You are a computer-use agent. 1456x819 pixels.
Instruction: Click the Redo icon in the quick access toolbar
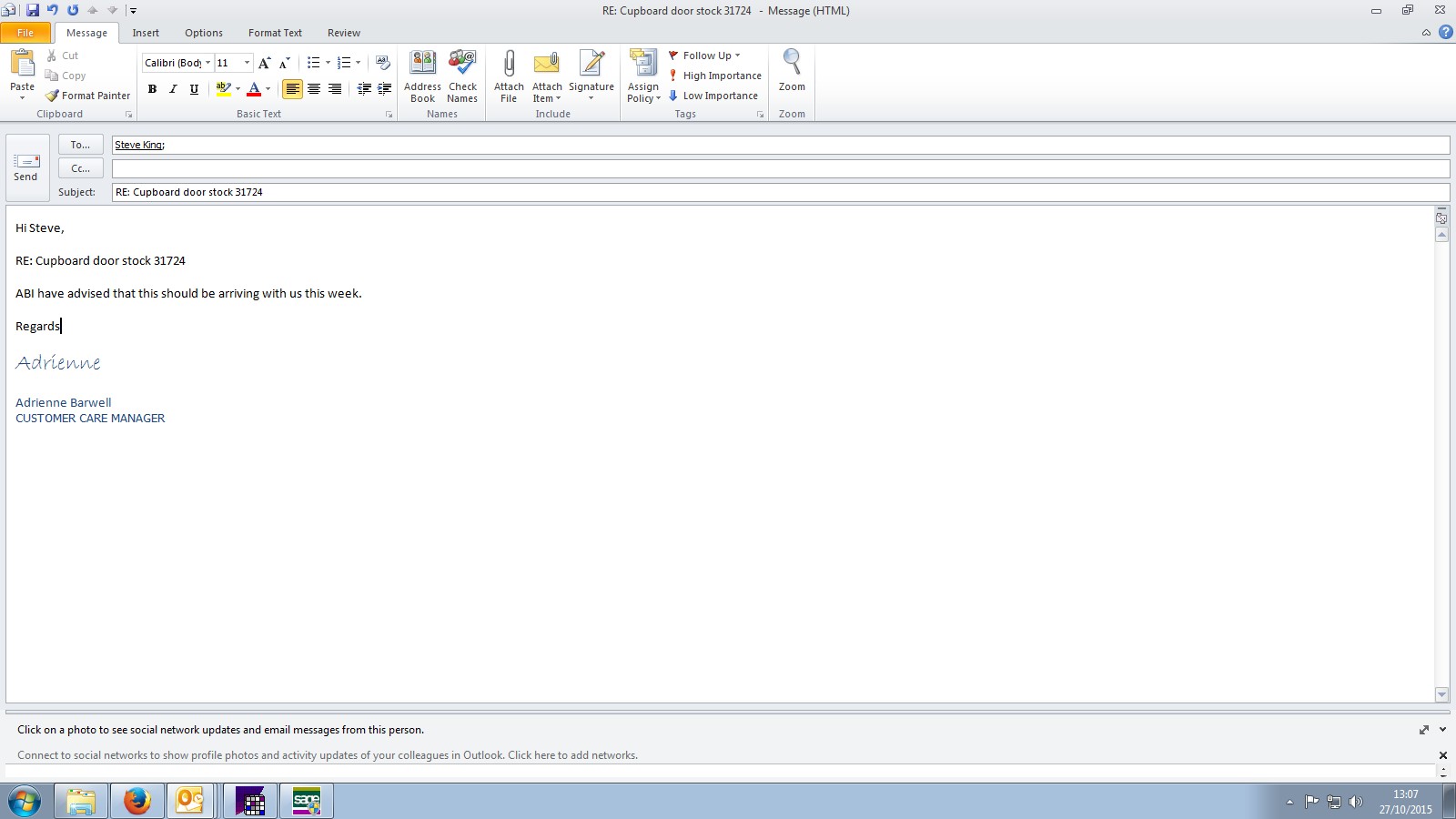(x=73, y=10)
